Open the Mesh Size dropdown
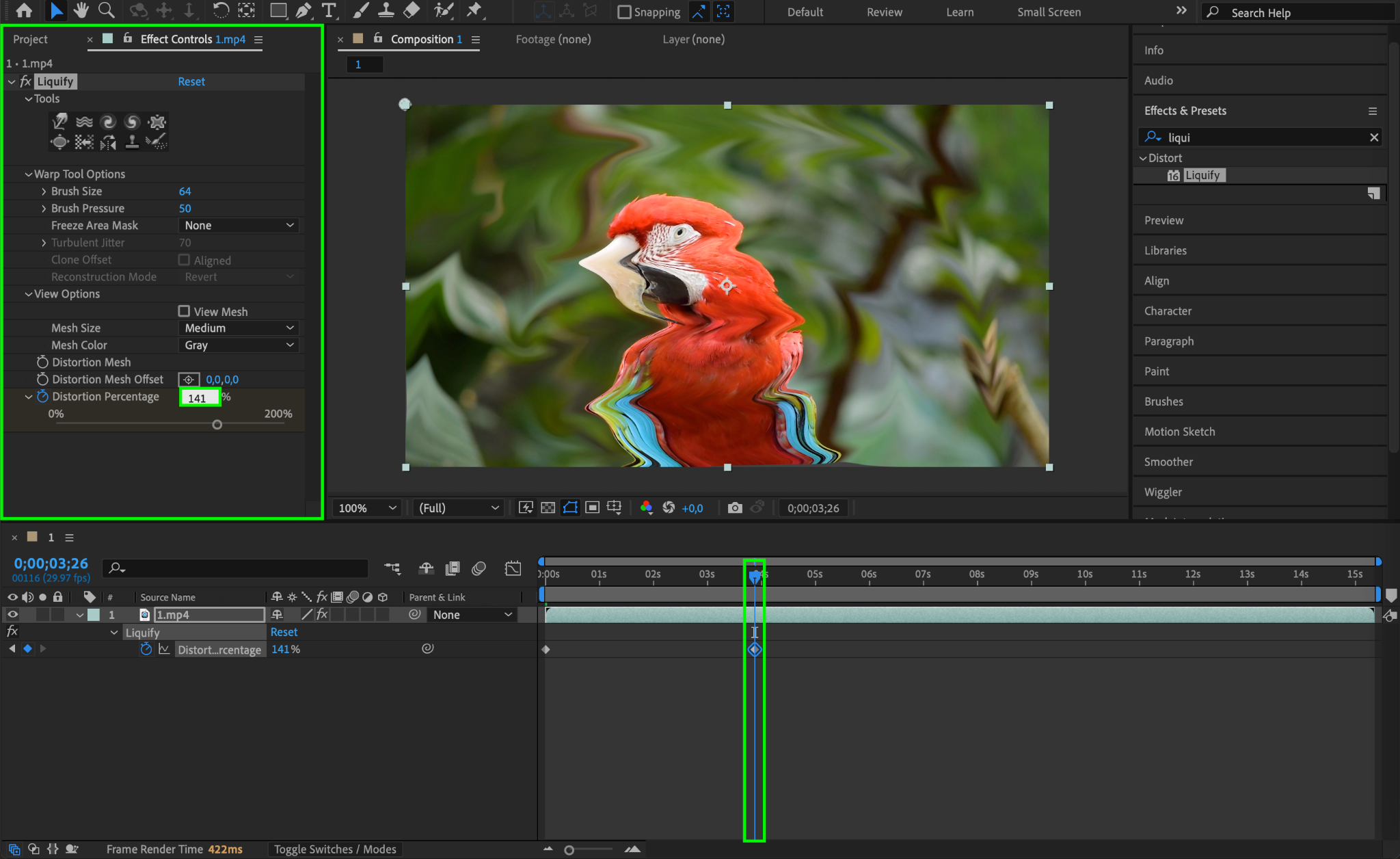1400x859 pixels. pyautogui.click(x=239, y=328)
